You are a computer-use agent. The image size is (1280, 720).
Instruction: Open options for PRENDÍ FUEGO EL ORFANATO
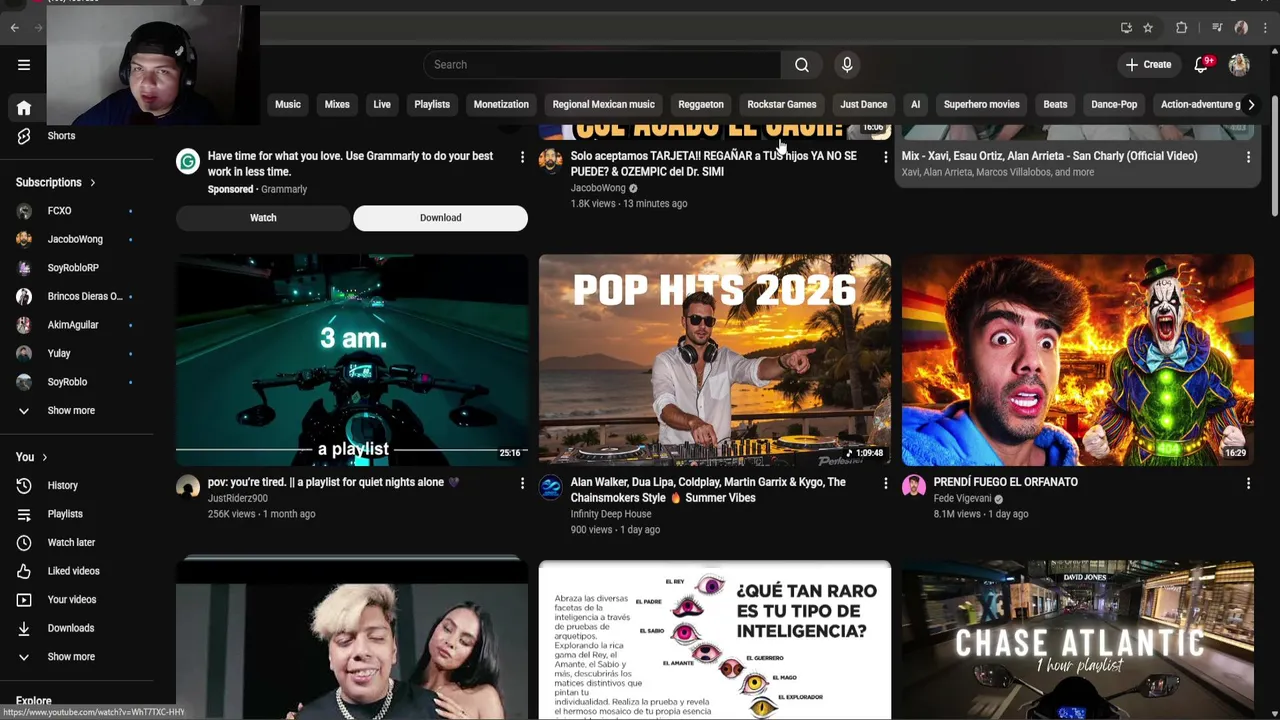[1248, 483]
